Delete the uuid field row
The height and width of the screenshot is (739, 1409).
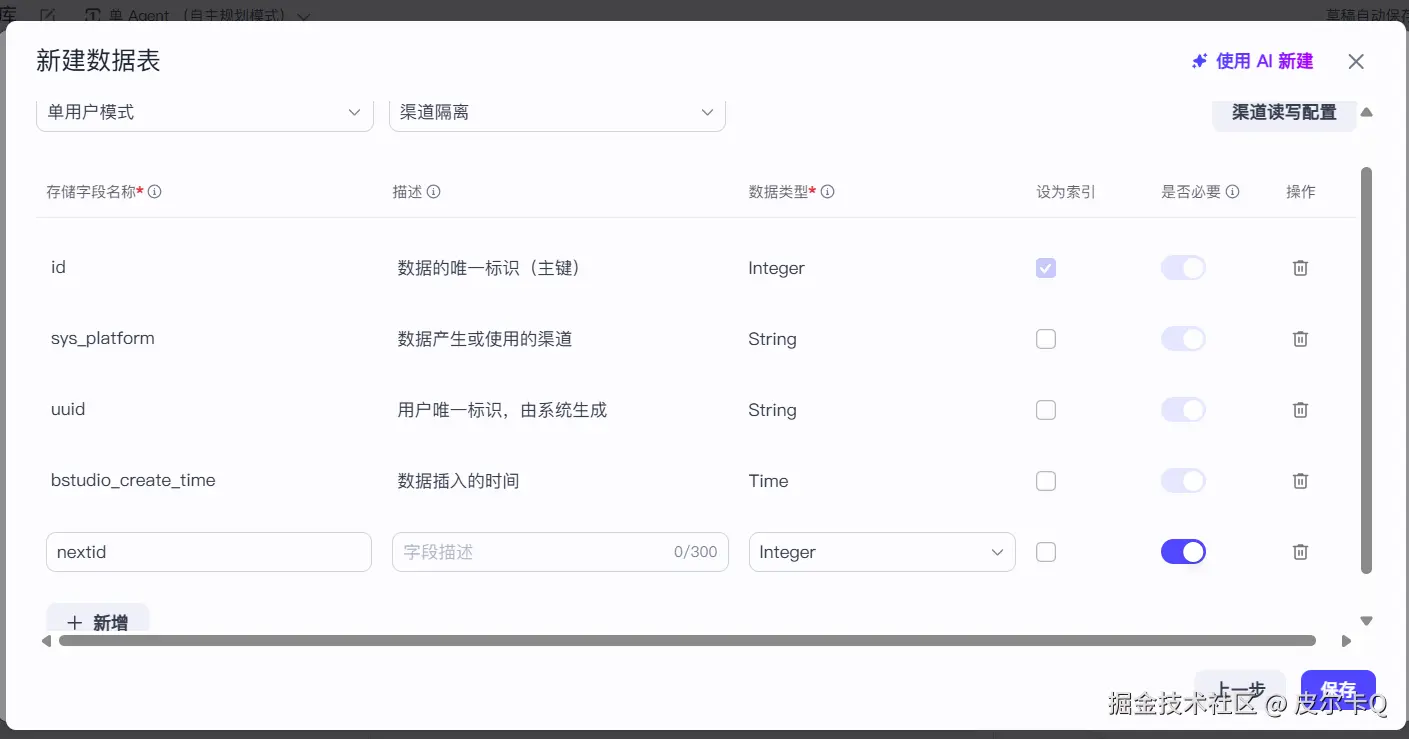click(1300, 410)
